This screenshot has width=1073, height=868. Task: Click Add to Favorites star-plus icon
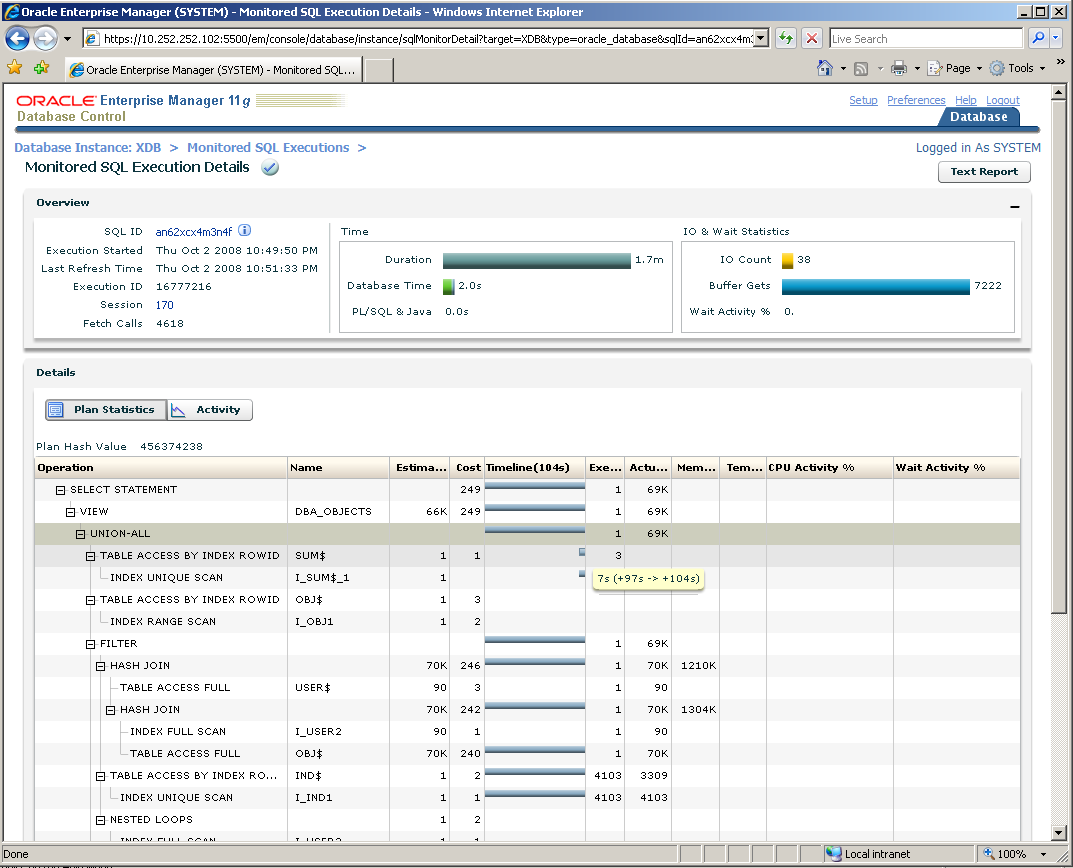[x=41, y=68]
